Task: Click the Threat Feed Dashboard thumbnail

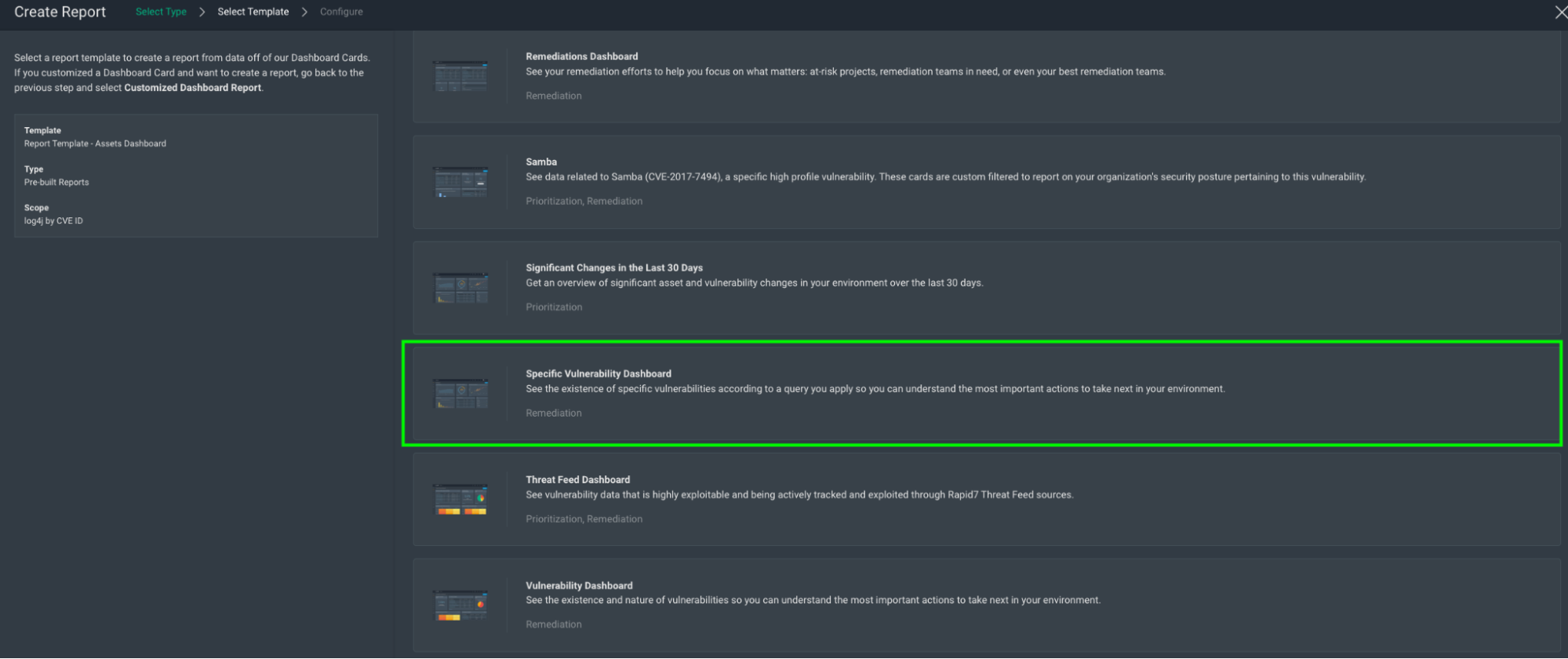Action: click(461, 499)
